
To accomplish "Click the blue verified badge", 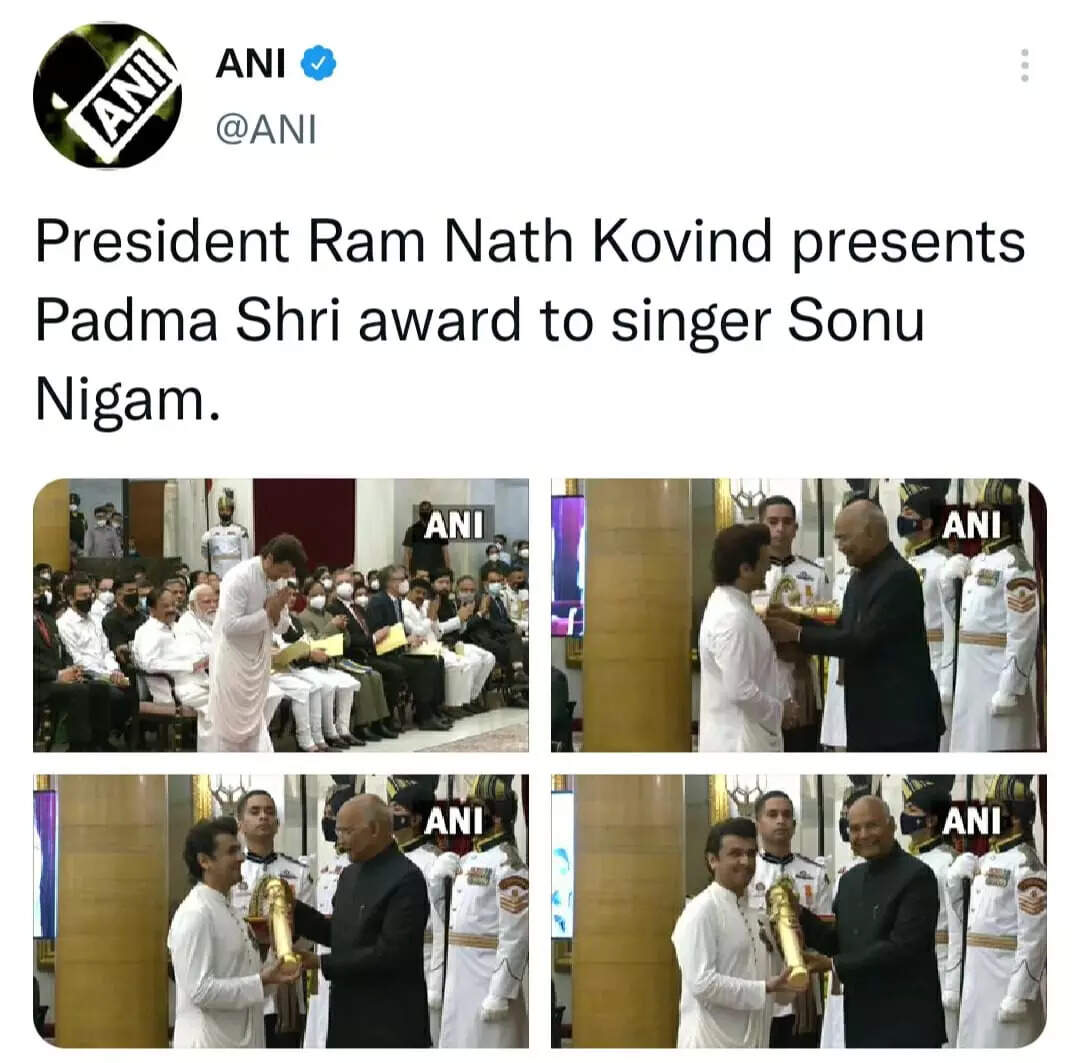I will tap(318, 63).
